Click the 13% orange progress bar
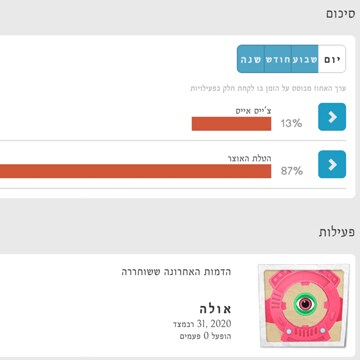 click(231, 124)
